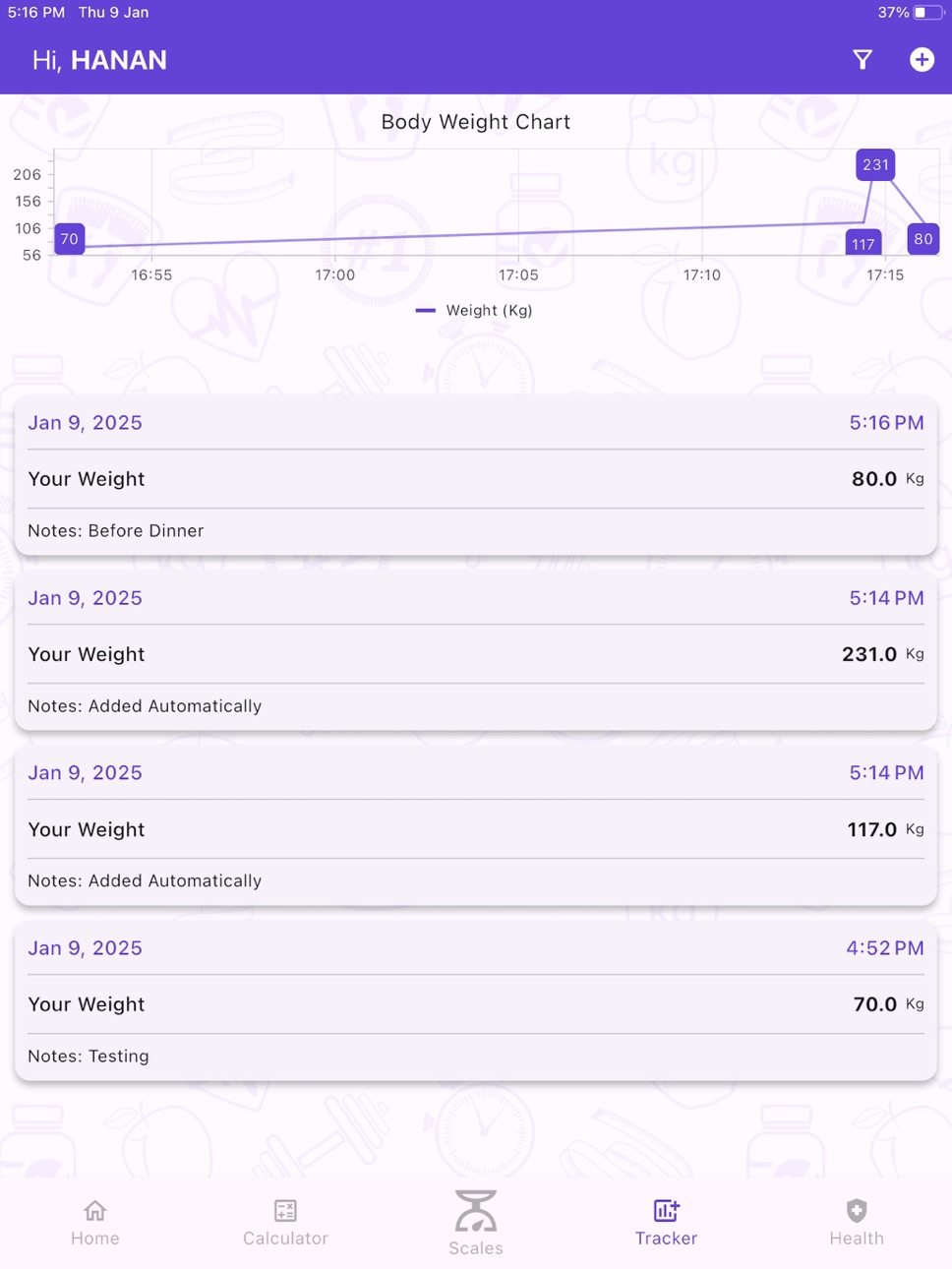Open the filter icon in header
This screenshot has height=1269, width=952.
pyautogui.click(x=863, y=60)
